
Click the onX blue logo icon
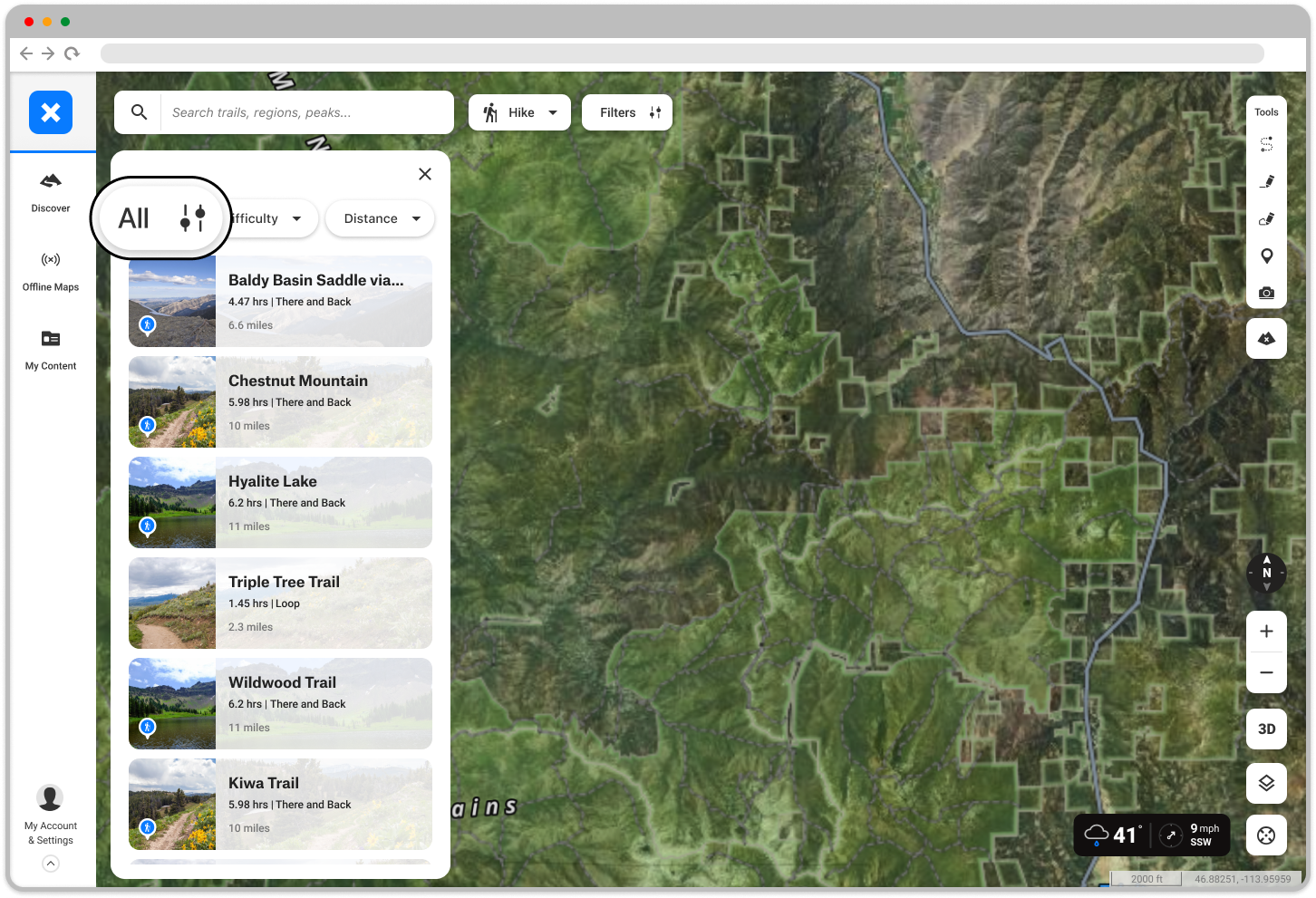pos(51,112)
